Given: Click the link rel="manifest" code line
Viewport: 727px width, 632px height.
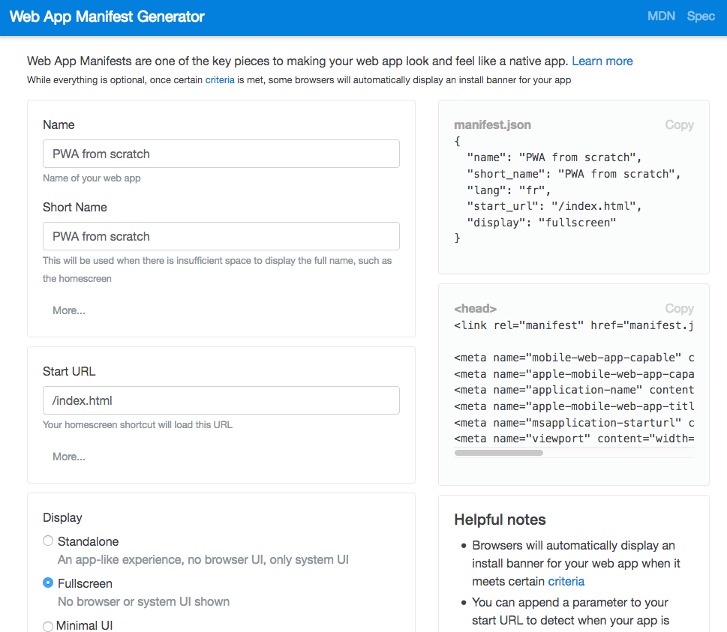Looking at the screenshot, I should tap(574, 325).
